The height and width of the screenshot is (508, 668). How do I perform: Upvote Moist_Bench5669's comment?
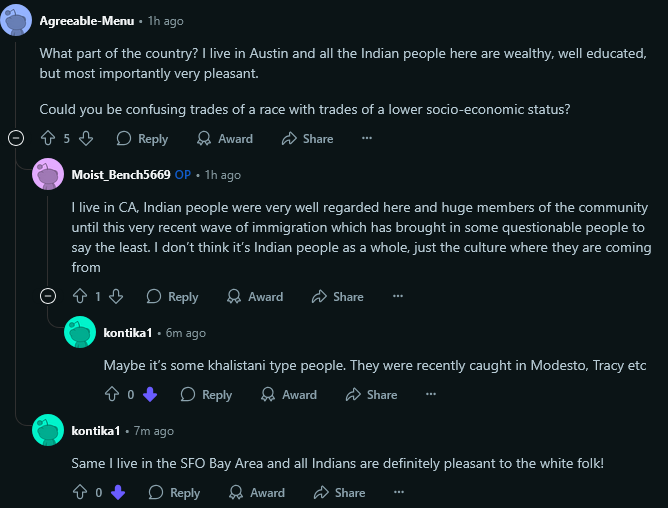point(79,296)
